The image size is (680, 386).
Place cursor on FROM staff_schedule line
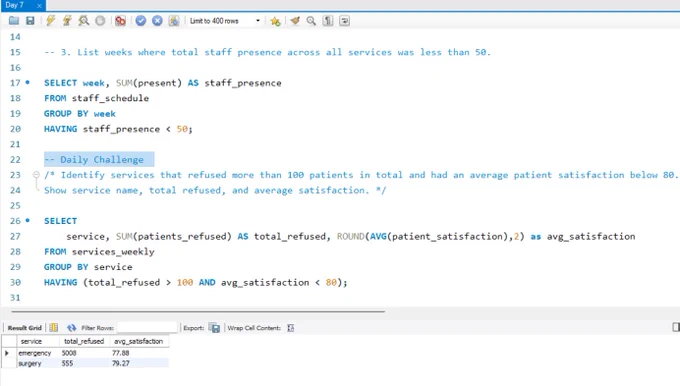(96, 98)
